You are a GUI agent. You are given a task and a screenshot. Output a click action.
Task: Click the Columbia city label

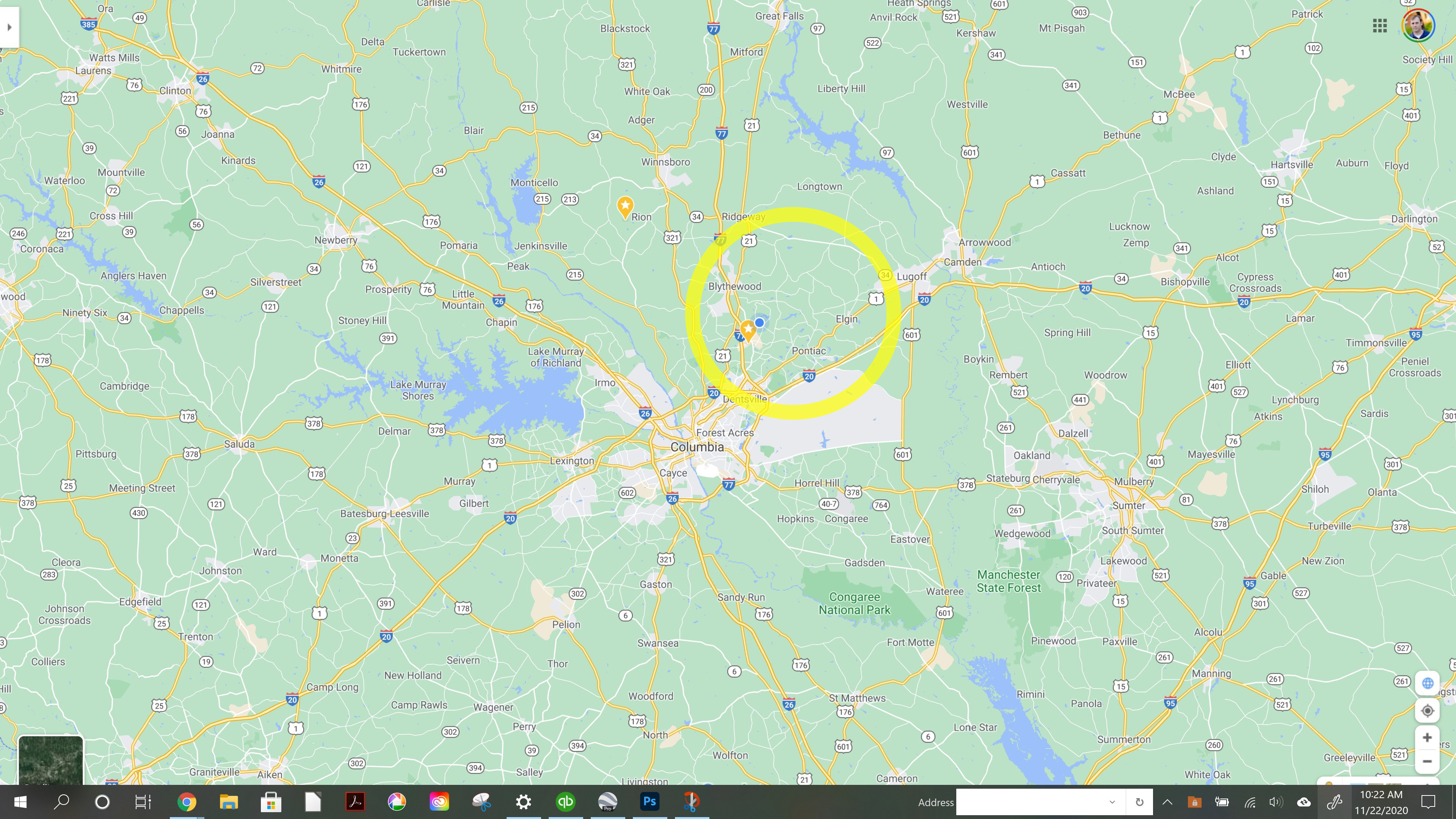[x=697, y=447]
